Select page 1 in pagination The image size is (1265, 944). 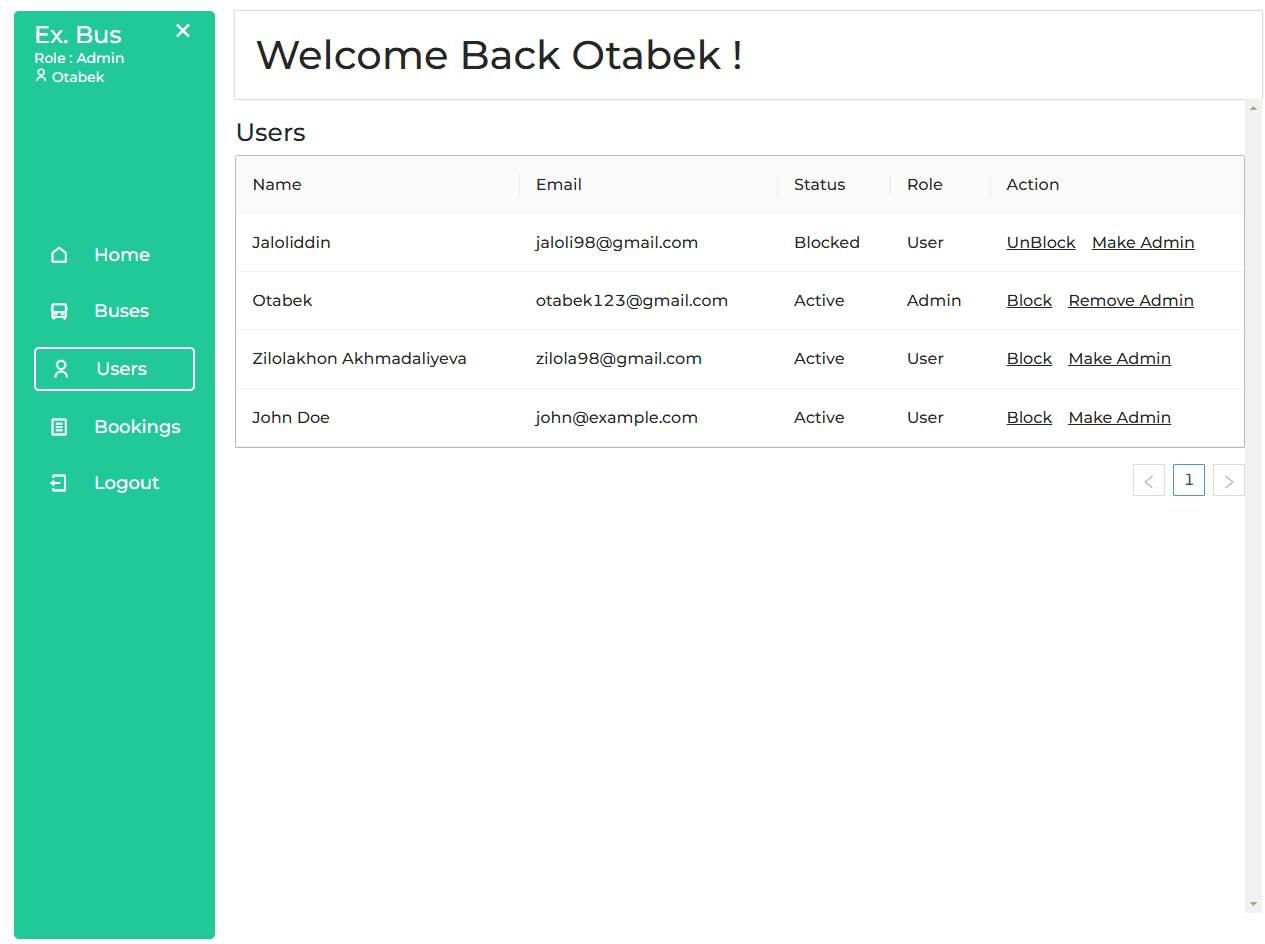(x=1188, y=480)
